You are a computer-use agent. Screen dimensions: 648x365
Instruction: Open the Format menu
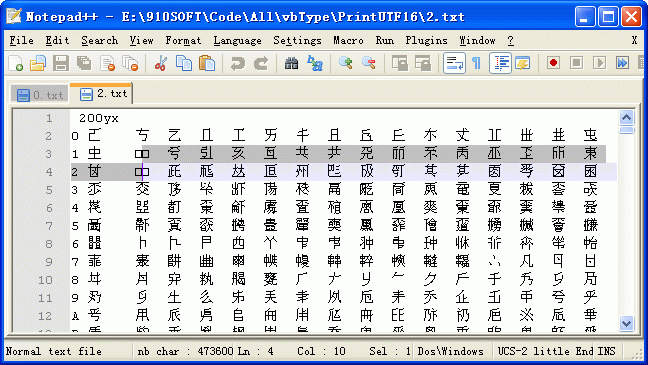(x=183, y=41)
